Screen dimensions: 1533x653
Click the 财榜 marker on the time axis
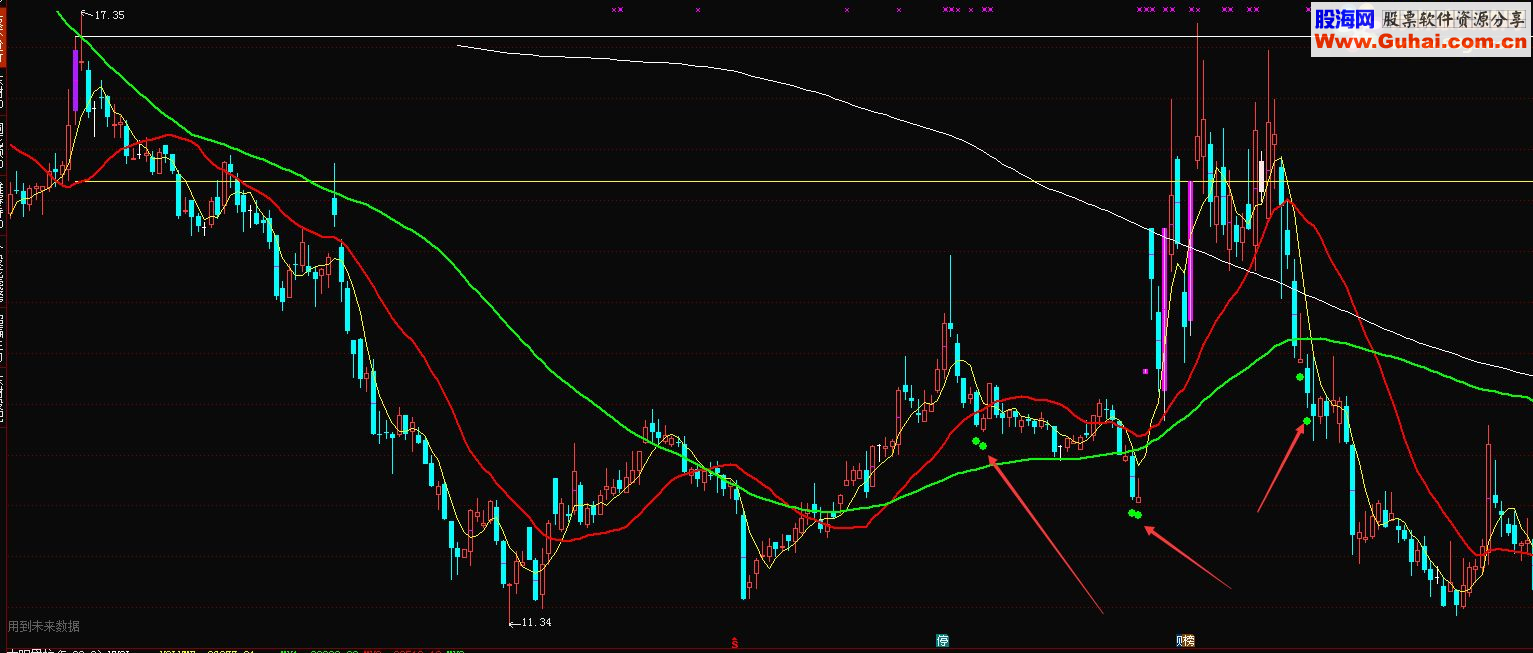[1185, 640]
